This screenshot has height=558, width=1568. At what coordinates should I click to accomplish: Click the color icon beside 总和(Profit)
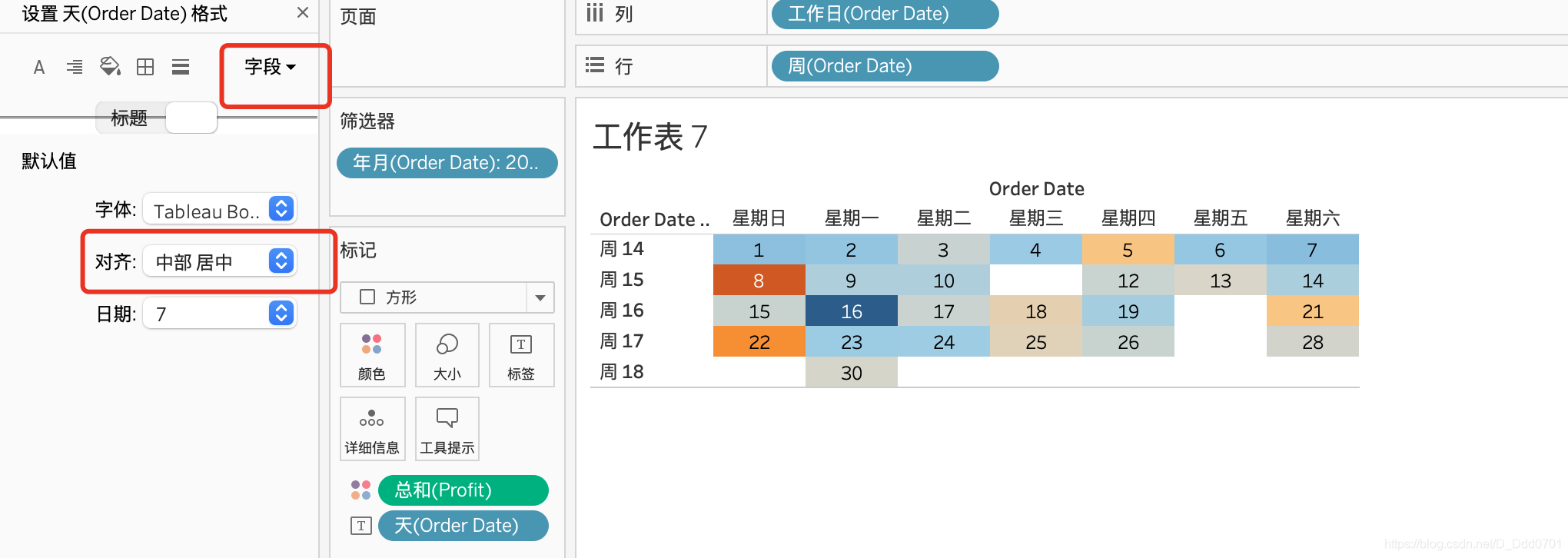(x=360, y=490)
